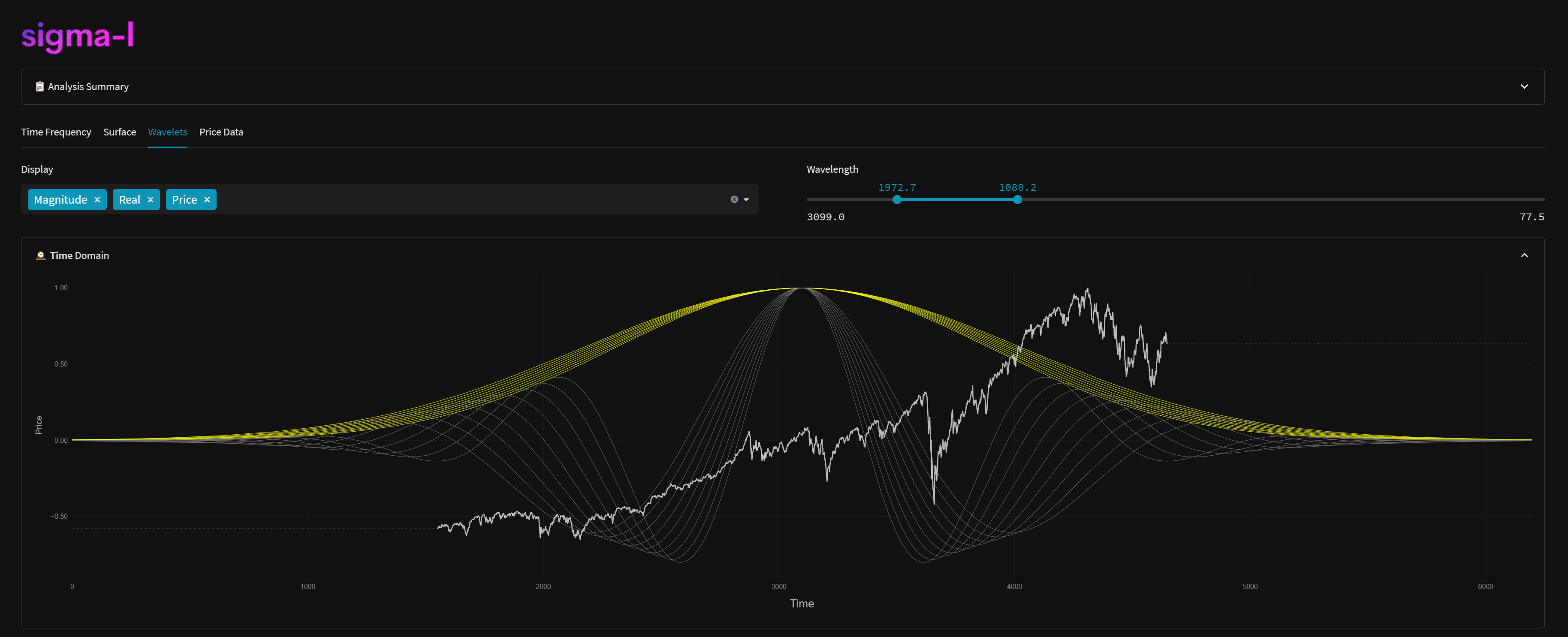Screen dimensions: 1568x637
Task: Switch to the Time Frequency tab
Action: 56,132
